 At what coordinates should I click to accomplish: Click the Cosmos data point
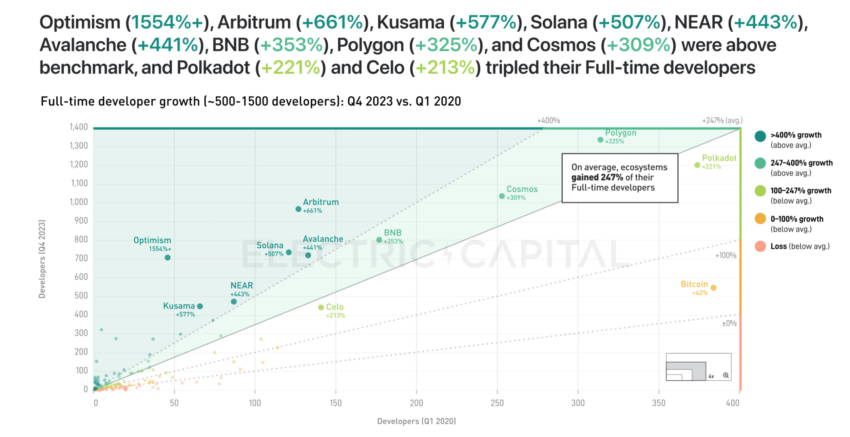coord(501,196)
